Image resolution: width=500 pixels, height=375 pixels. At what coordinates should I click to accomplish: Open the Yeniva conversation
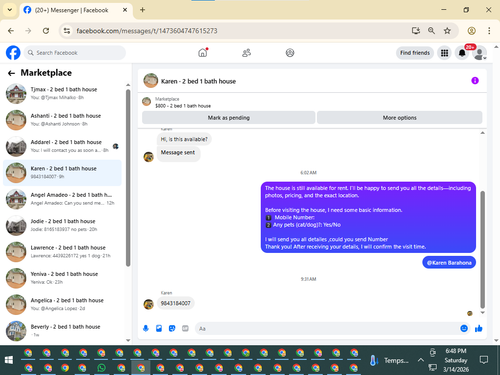(63, 278)
